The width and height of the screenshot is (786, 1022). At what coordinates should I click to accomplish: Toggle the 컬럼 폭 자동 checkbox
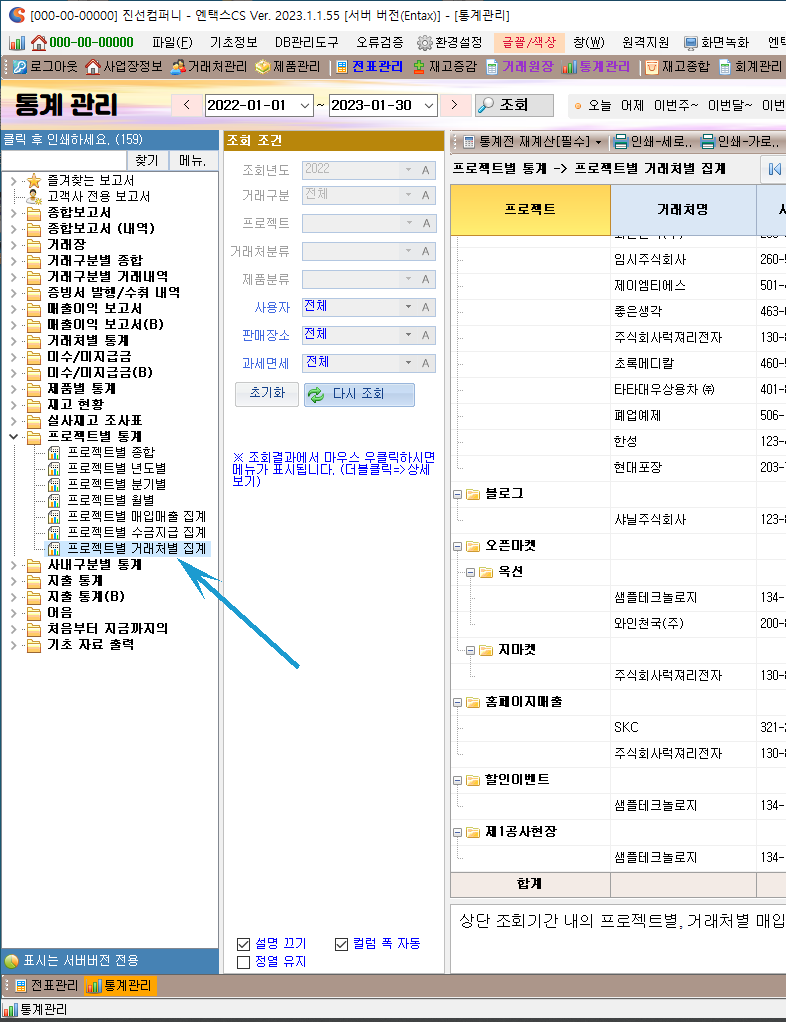pyautogui.click(x=342, y=944)
